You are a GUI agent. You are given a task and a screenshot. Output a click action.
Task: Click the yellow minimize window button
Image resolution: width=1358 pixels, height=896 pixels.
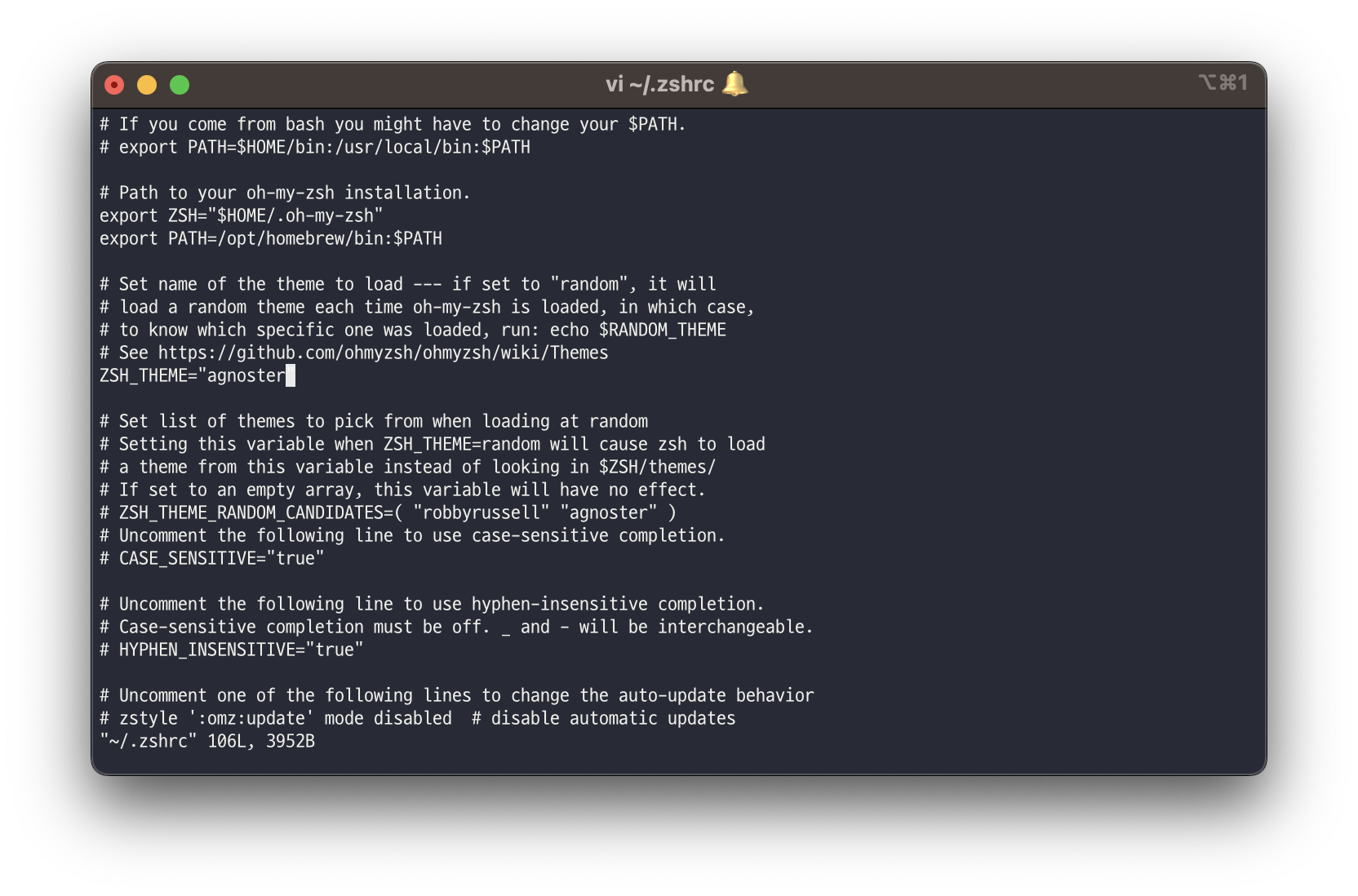tap(147, 85)
